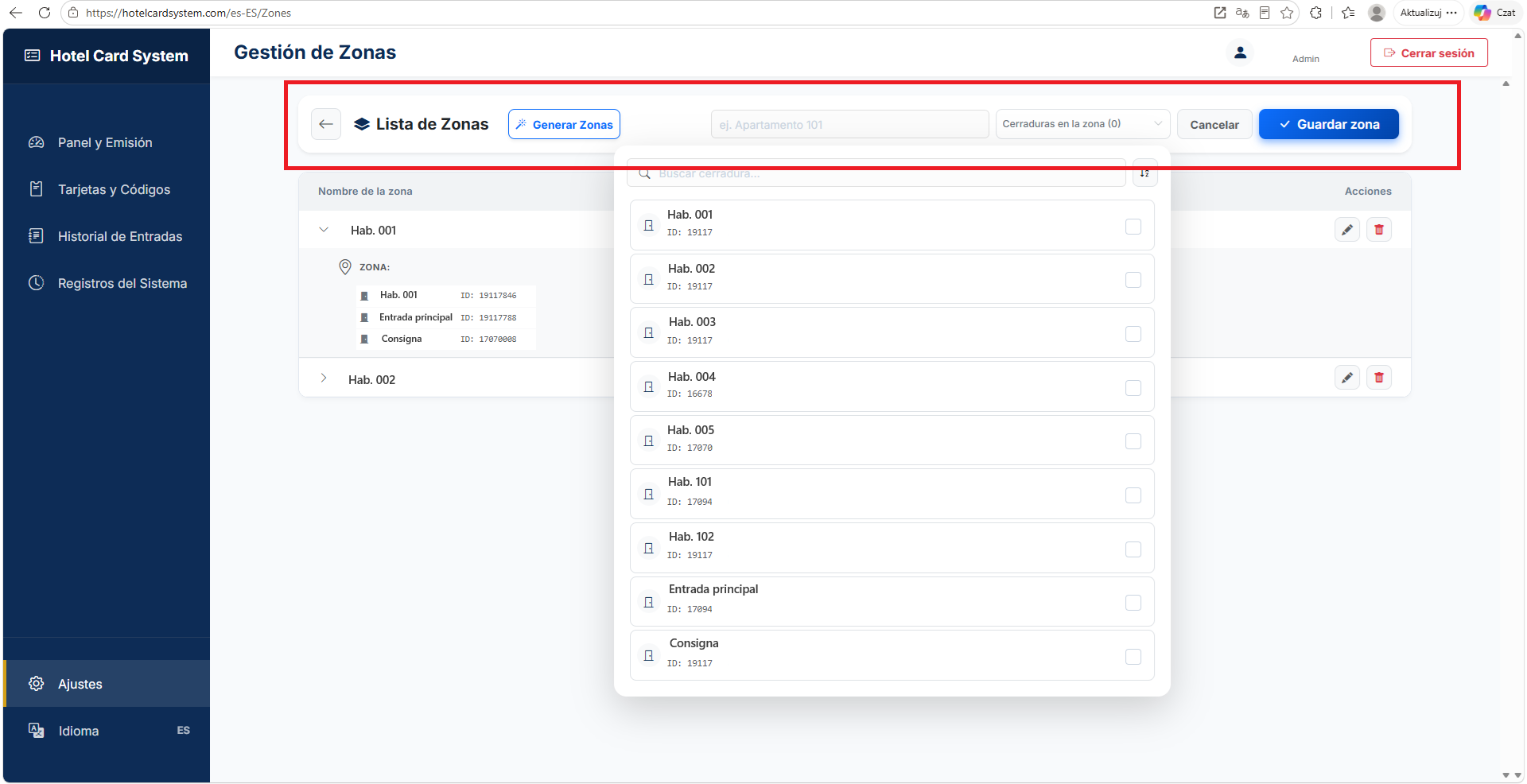Click the sort icon beside lock search
Image resolution: width=1527 pixels, height=784 pixels.
pos(1145,173)
